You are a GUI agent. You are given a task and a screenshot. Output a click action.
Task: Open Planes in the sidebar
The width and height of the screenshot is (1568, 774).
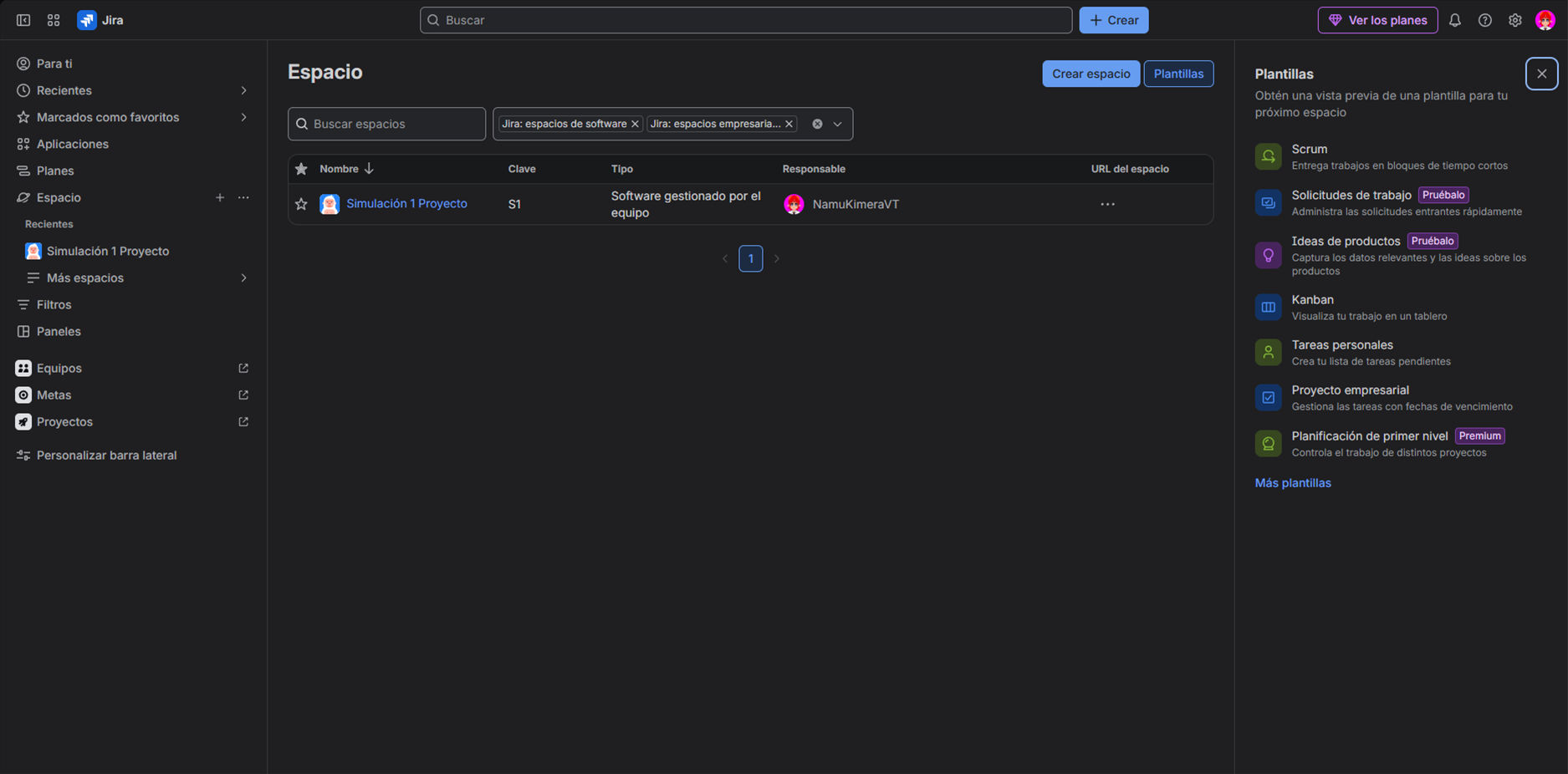click(134, 171)
